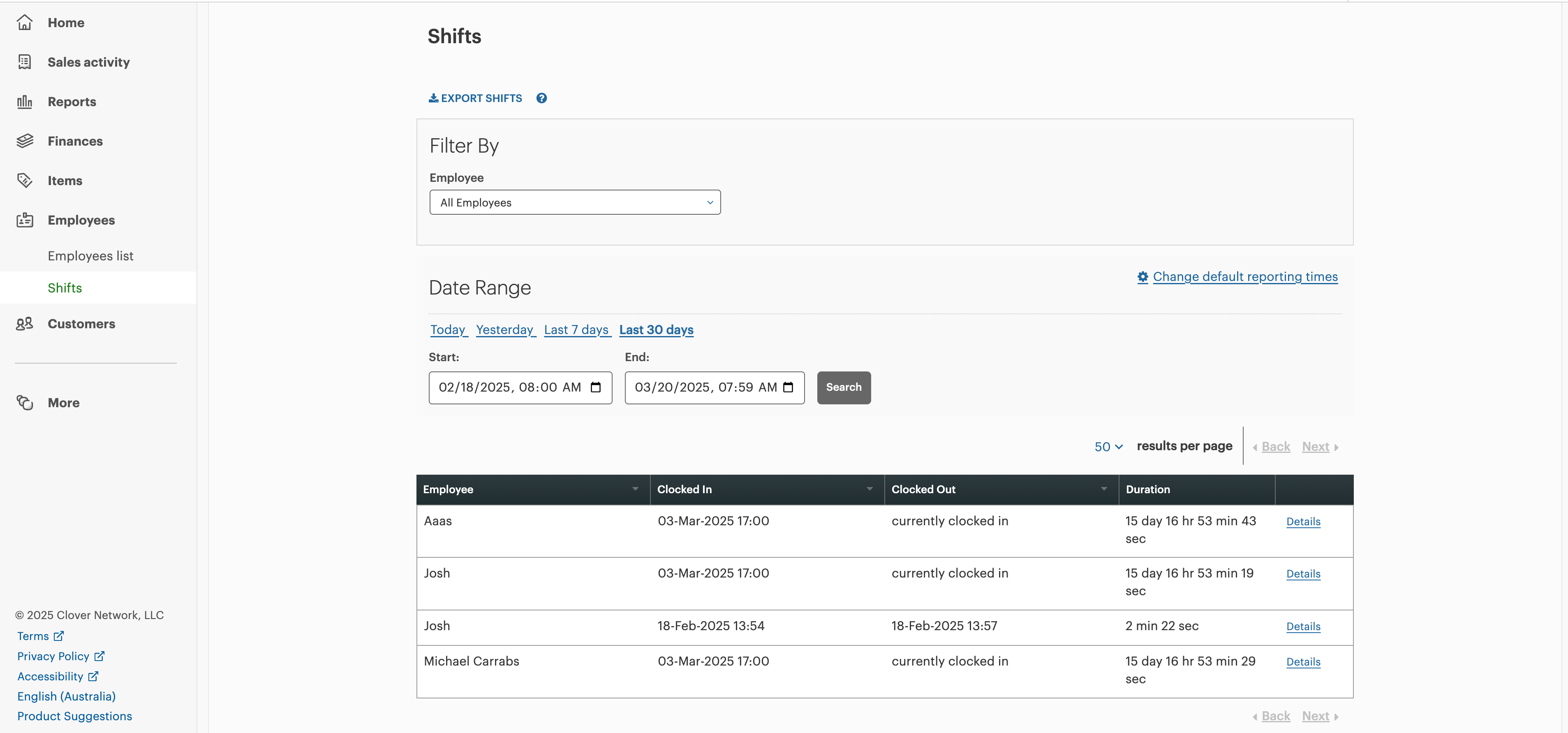Click gear icon for default reporting times

click(1142, 277)
